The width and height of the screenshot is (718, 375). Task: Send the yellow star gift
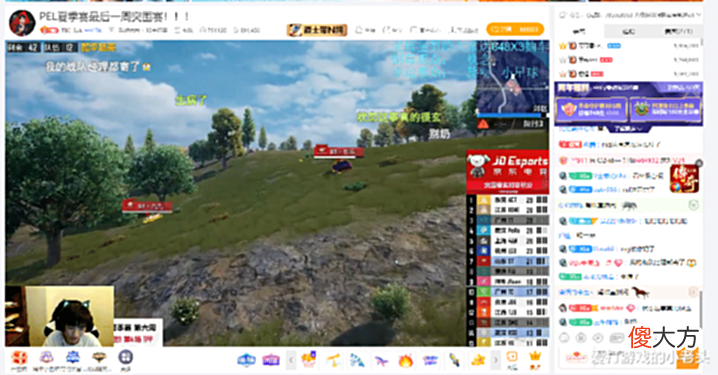[478, 360]
